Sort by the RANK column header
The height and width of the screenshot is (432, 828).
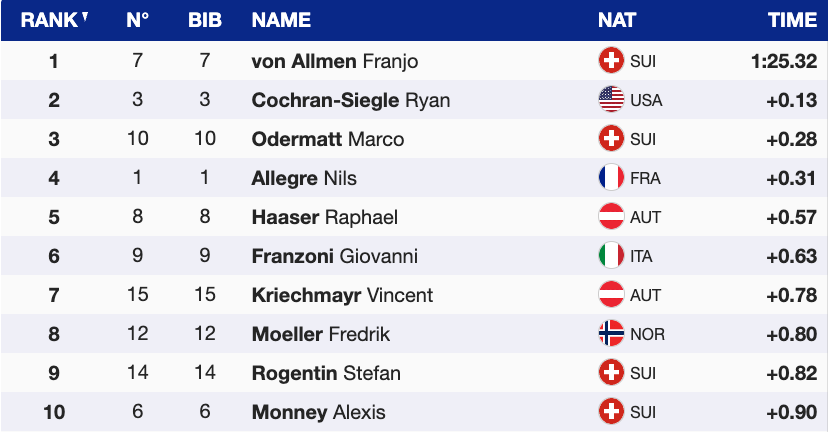pyautogui.click(x=54, y=20)
